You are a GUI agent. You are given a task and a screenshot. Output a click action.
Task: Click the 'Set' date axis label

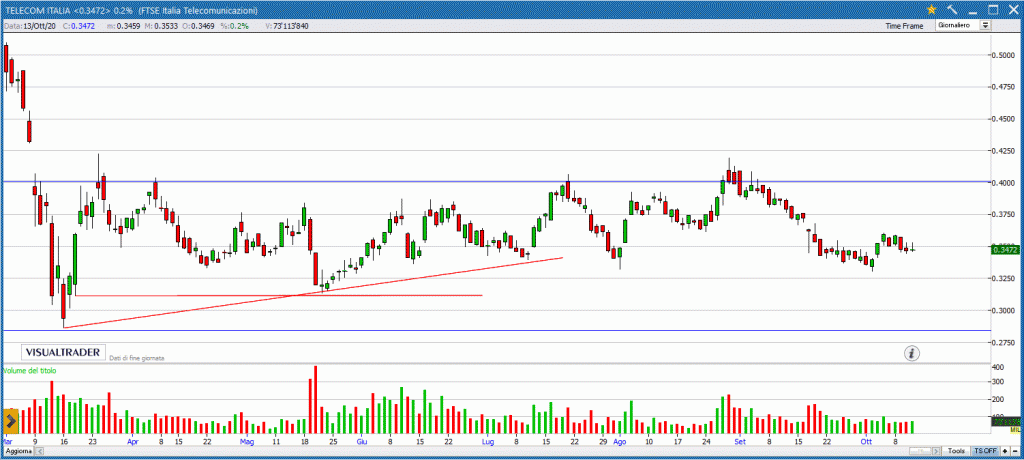click(740, 442)
